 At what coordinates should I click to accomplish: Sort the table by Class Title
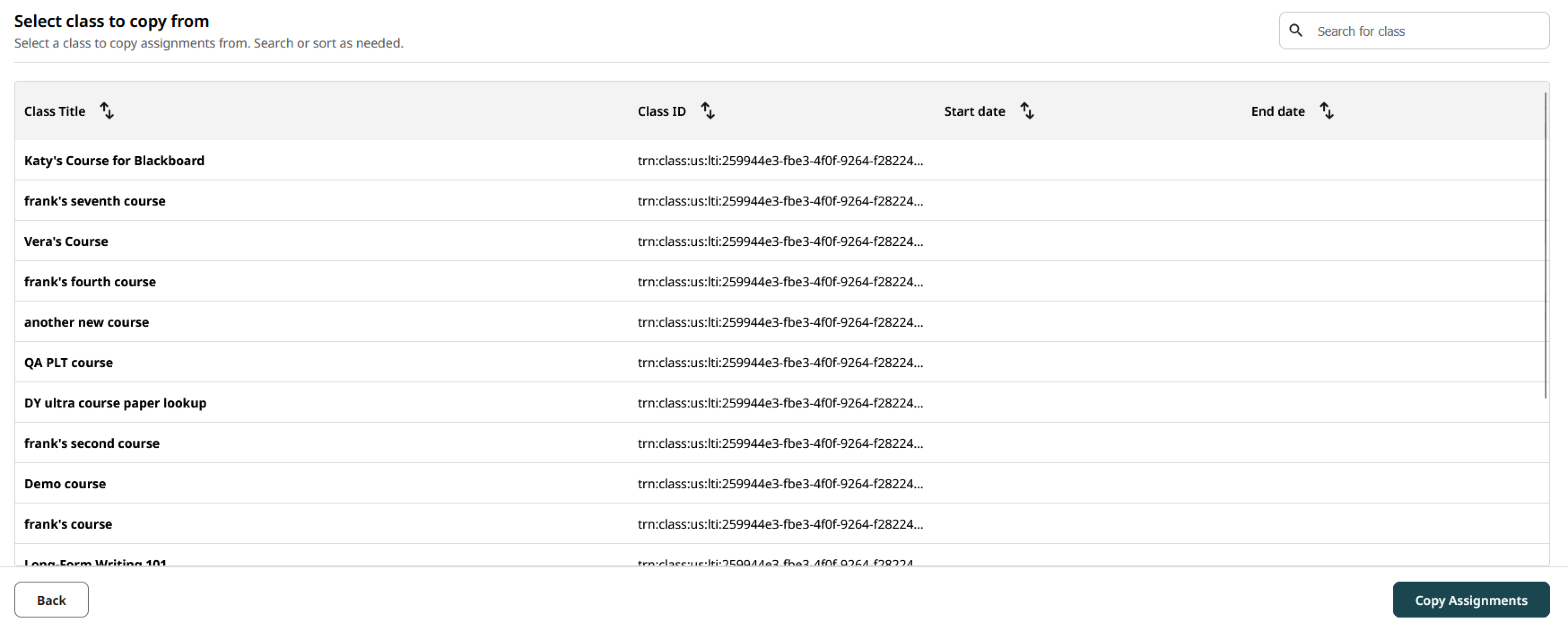[x=107, y=111]
